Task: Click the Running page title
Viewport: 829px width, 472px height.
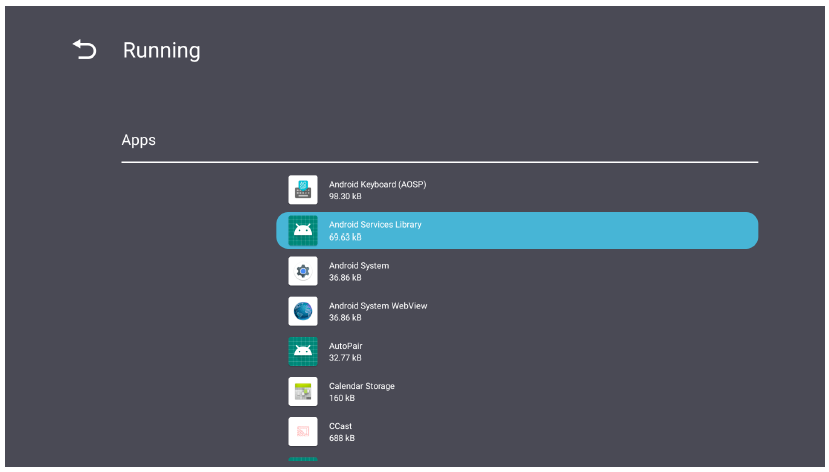Action: (162, 50)
